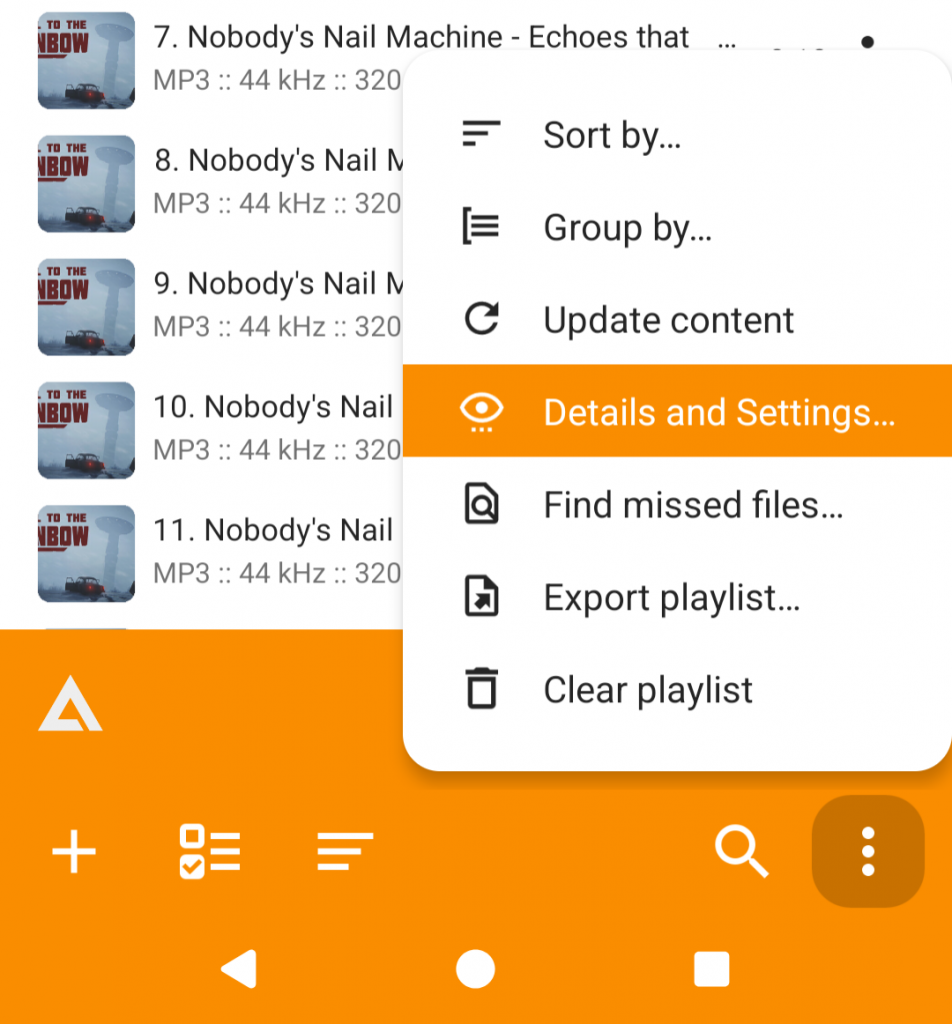The height and width of the screenshot is (1024, 952).
Task: Click the refresh icon beside Update content
Action: (x=482, y=320)
